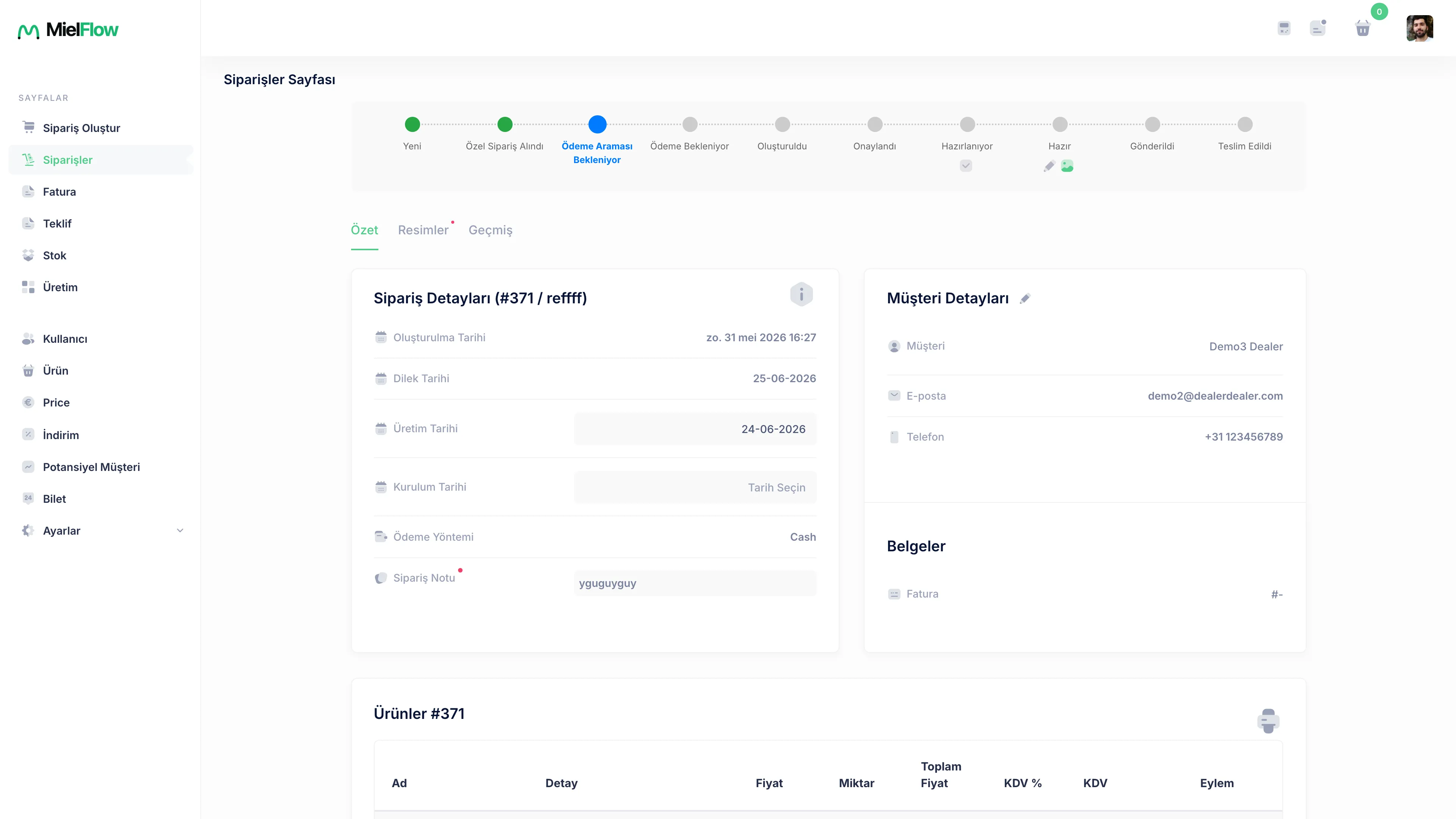Viewport: 1456px width, 819px height.
Task: Edit Müşteri Detayları with the pencil icon
Action: click(x=1025, y=298)
